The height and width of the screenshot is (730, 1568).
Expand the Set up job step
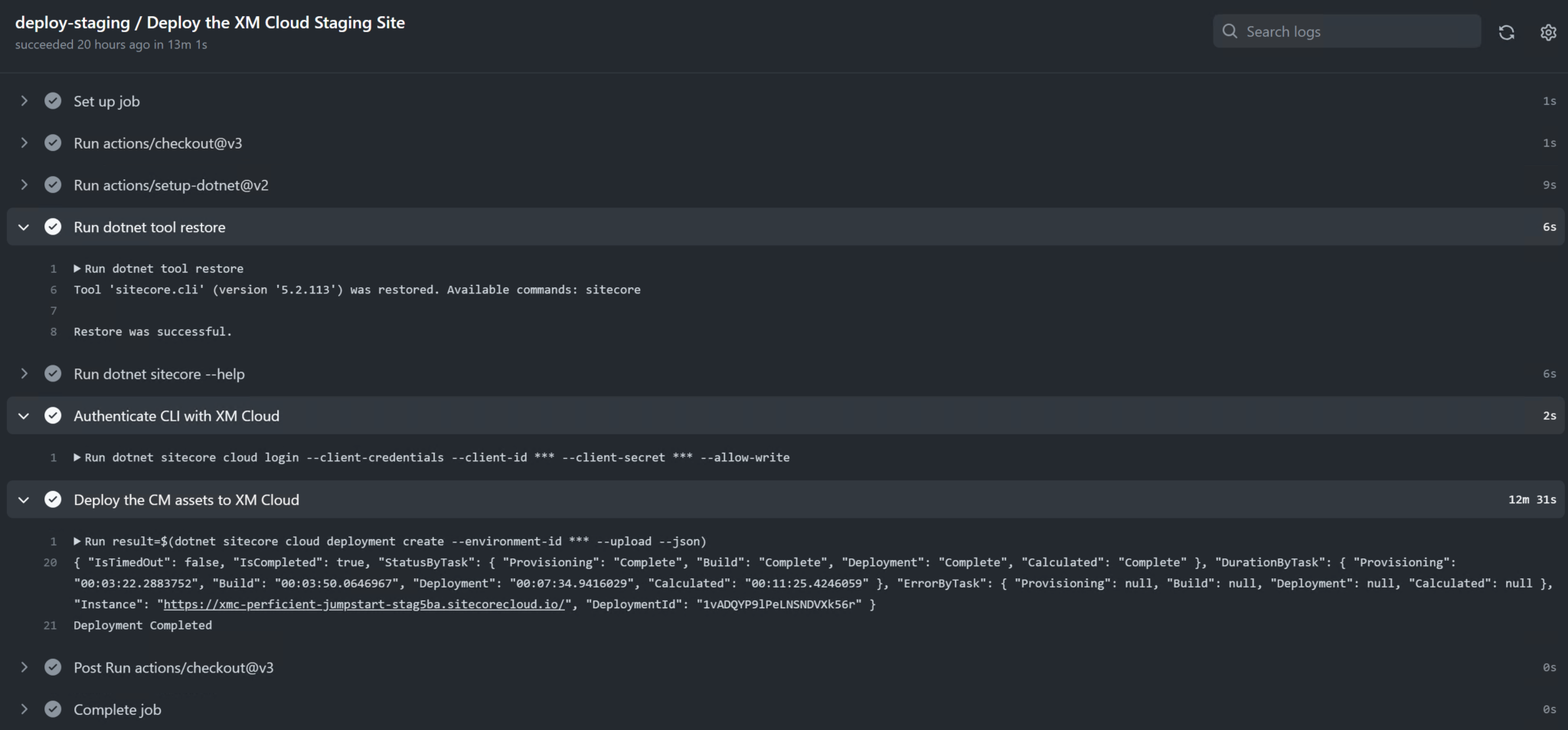pos(24,100)
